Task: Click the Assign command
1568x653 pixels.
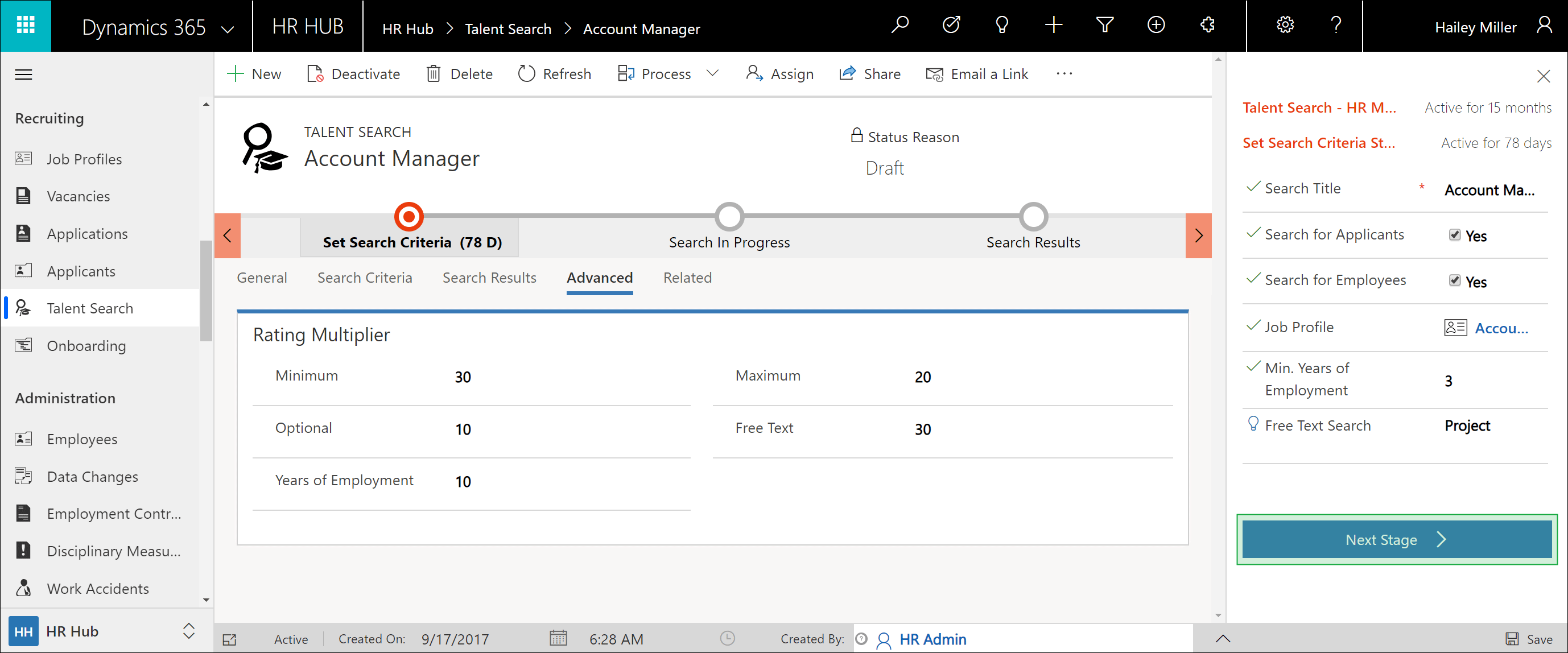Action: click(x=780, y=75)
